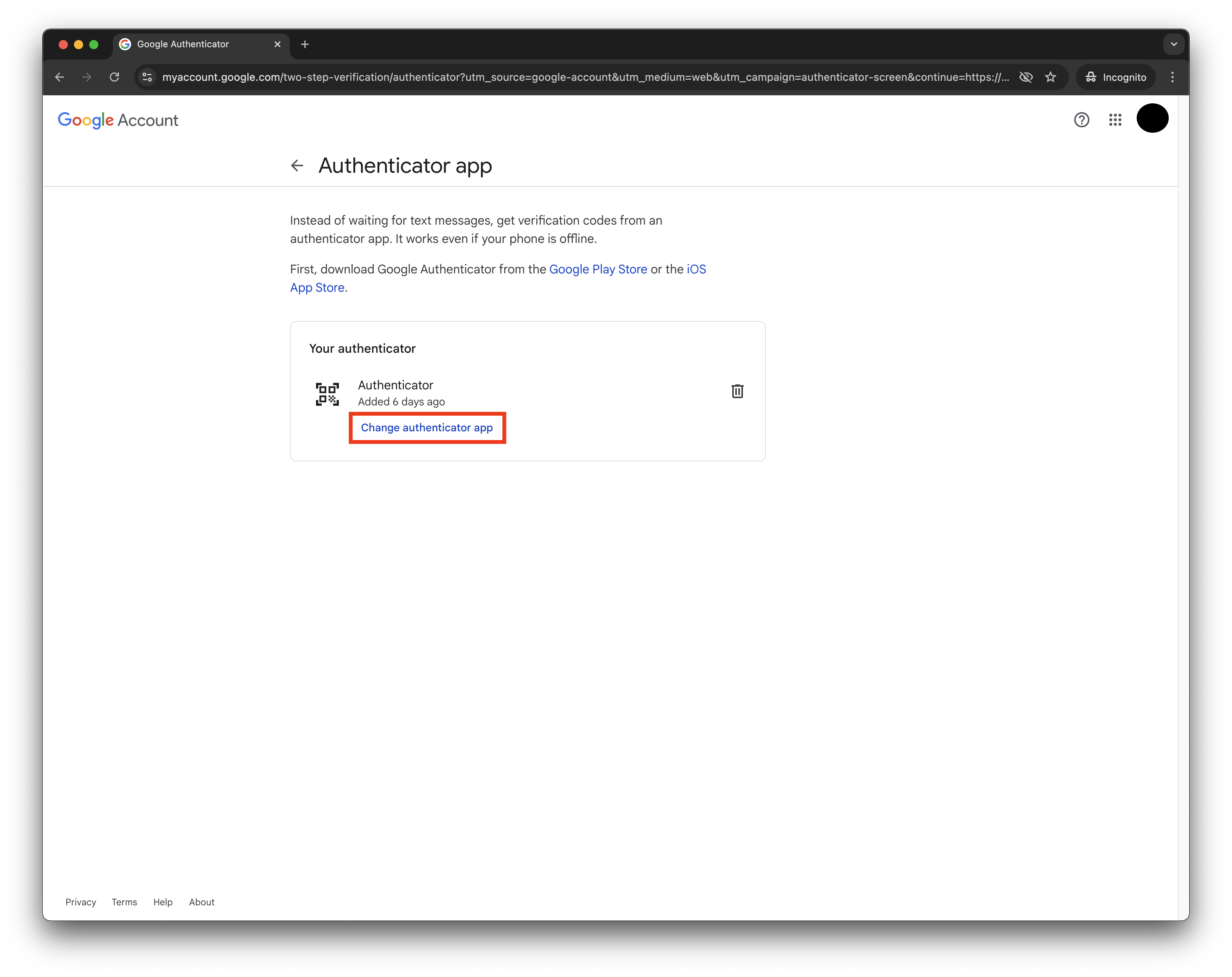
Task: Open the Google Play Store link
Action: (598, 269)
